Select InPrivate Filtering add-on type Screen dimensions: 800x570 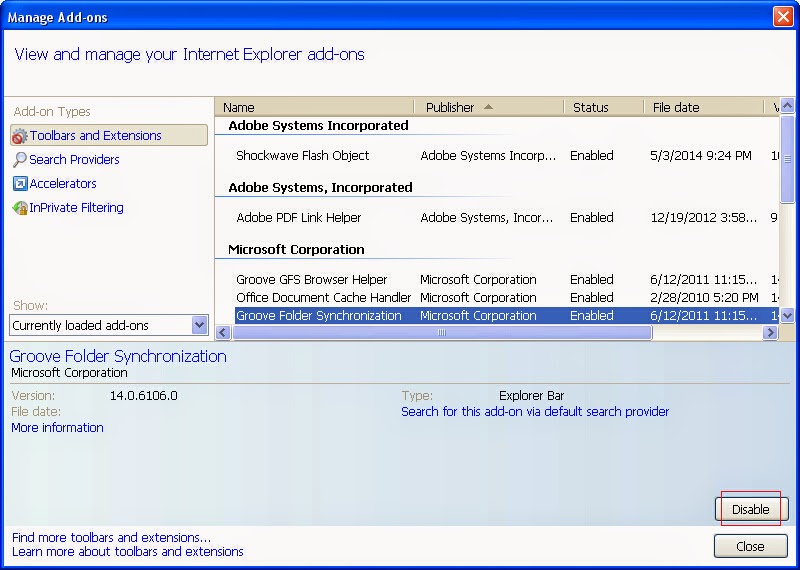point(76,208)
